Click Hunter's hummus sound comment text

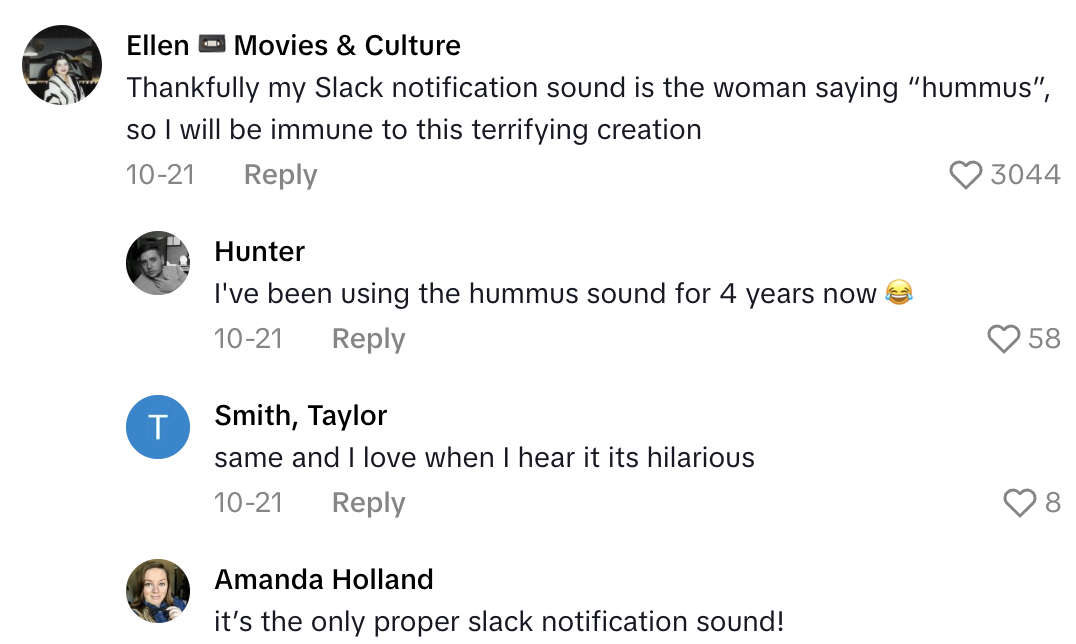tap(545, 294)
